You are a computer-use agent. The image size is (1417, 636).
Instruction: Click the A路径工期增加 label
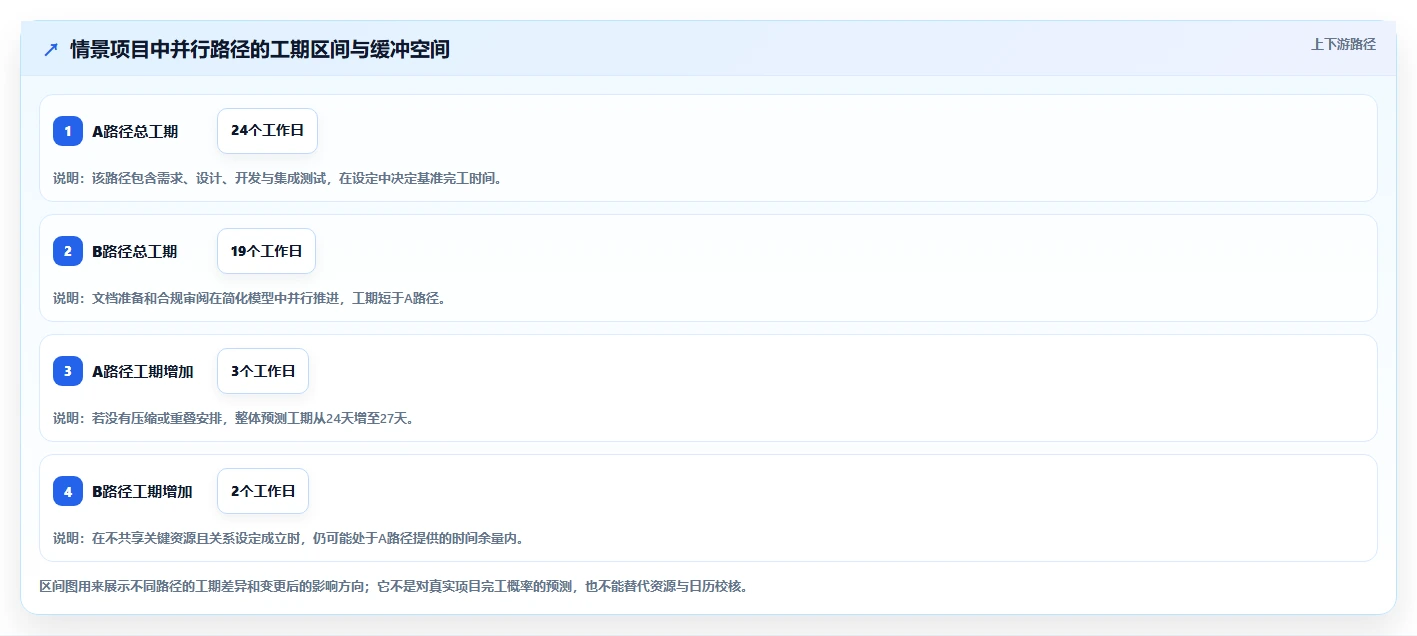(143, 371)
